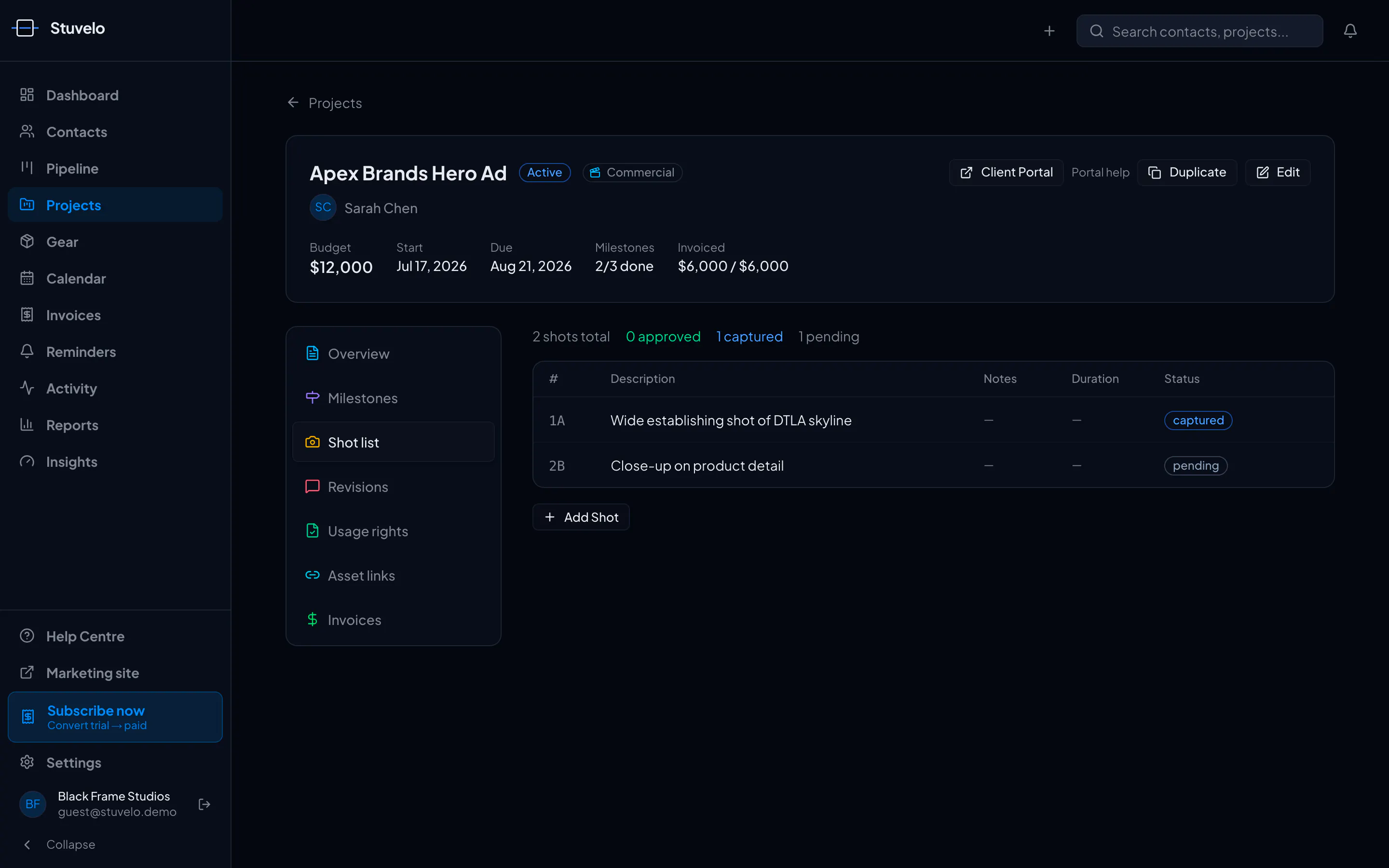1389x868 pixels.
Task: Click the Portal help link
Action: pos(1100,172)
